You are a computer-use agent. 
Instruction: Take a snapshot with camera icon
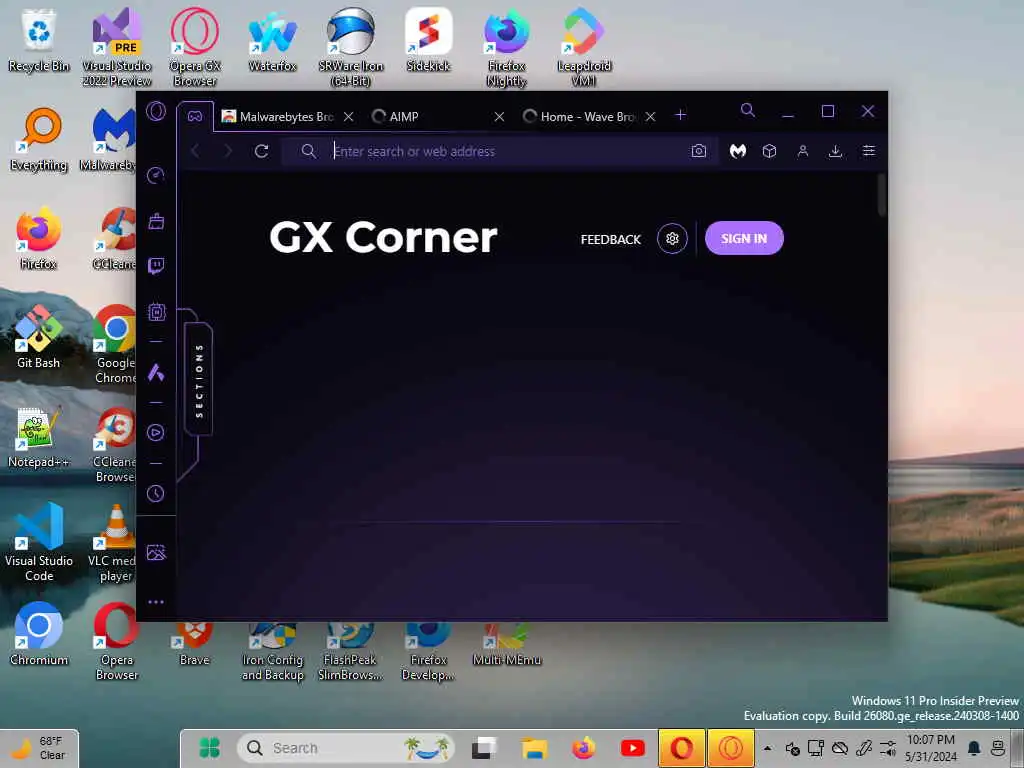click(x=699, y=152)
